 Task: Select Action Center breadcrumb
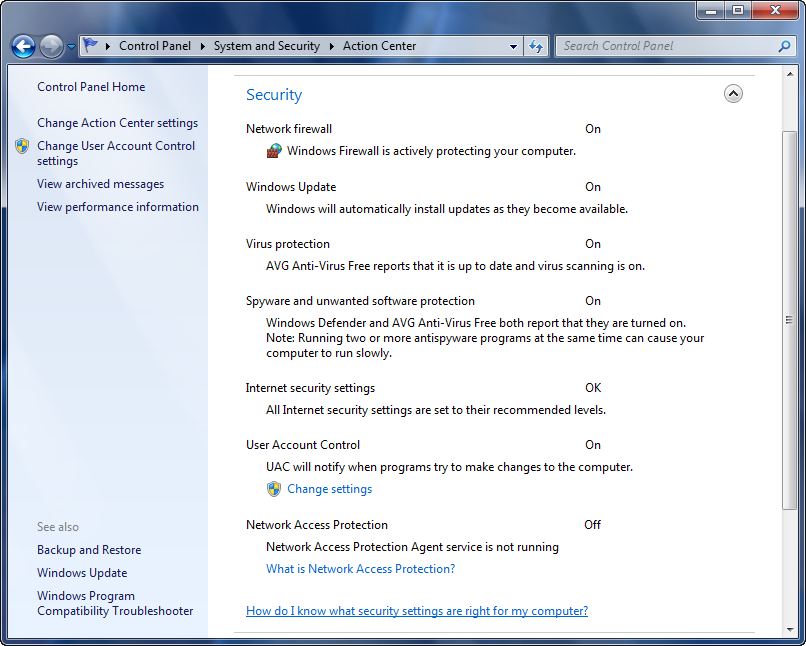[x=379, y=46]
